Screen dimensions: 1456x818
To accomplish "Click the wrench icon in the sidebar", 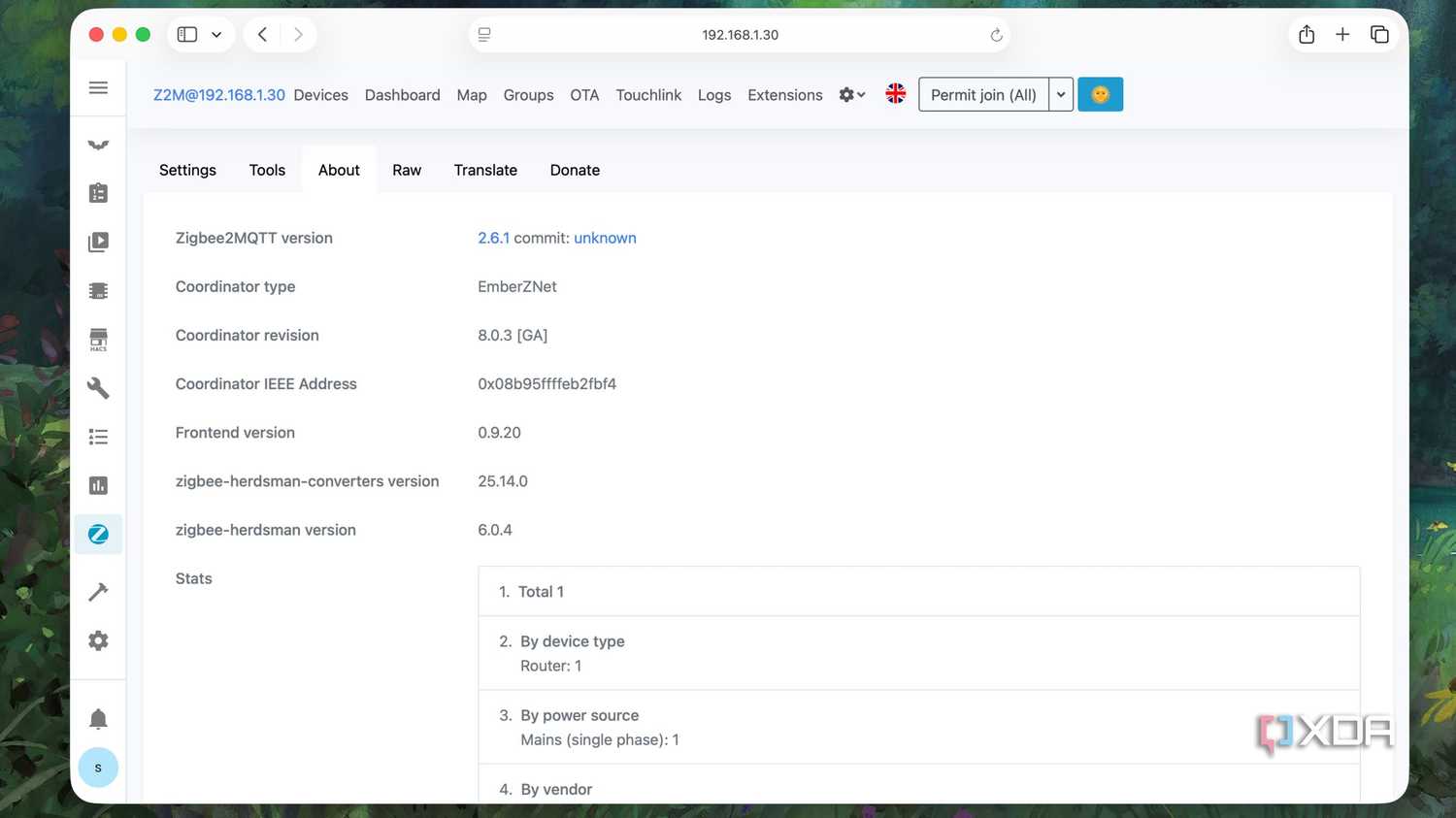I will pos(98,388).
